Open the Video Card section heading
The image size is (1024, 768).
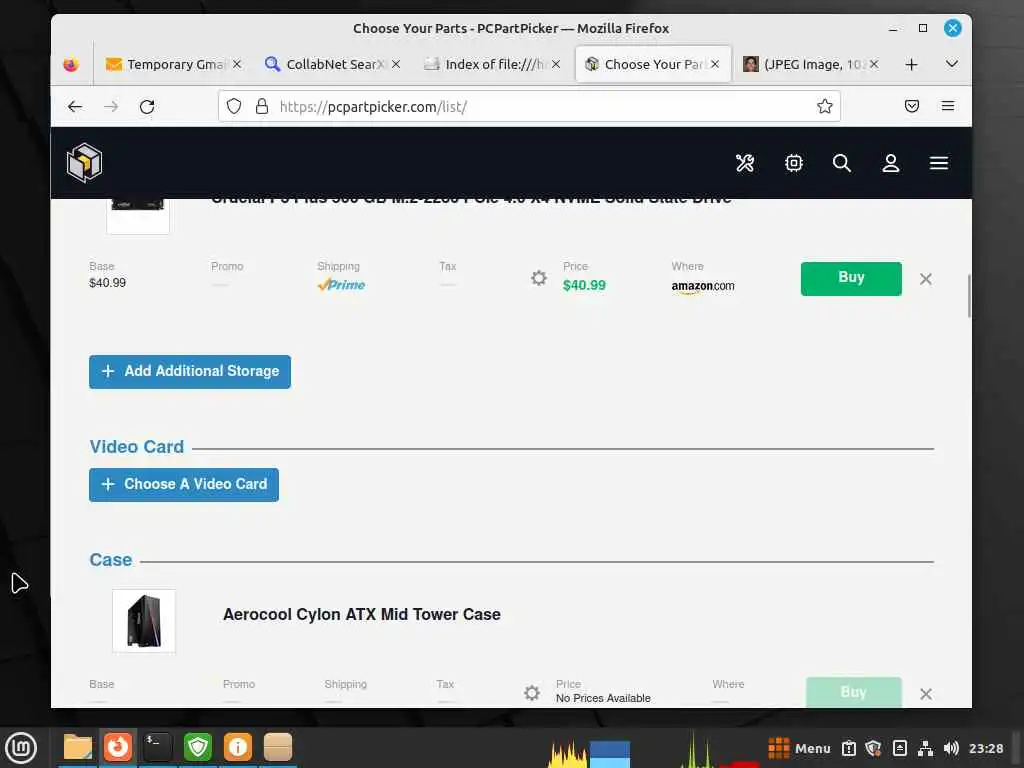[136, 447]
